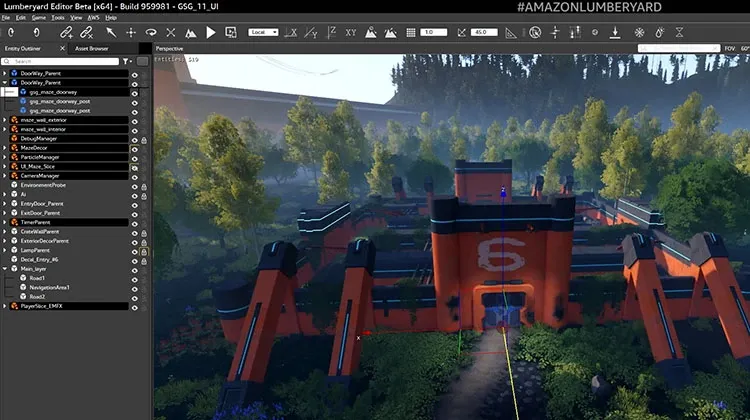Screen dimensions: 750x420
Task: Open the Local coordinate system dropdown
Action: [x=263, y=32]
